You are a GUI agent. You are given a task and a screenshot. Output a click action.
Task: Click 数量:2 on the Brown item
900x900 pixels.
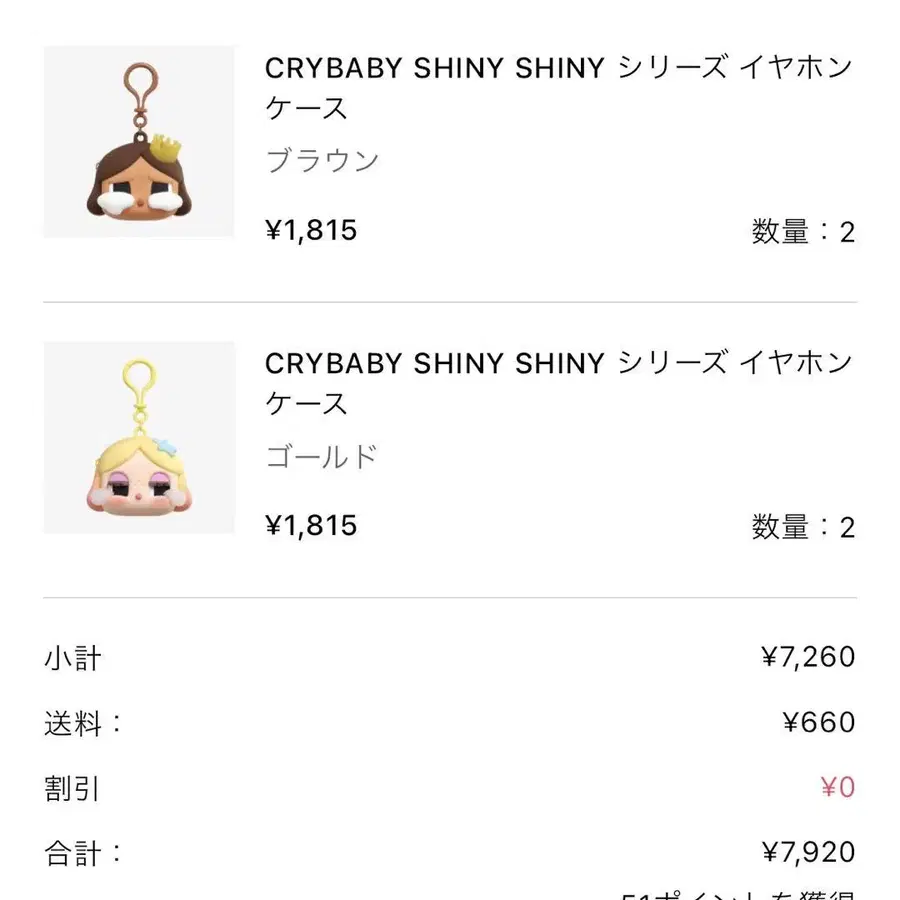[x=804, y=232]
